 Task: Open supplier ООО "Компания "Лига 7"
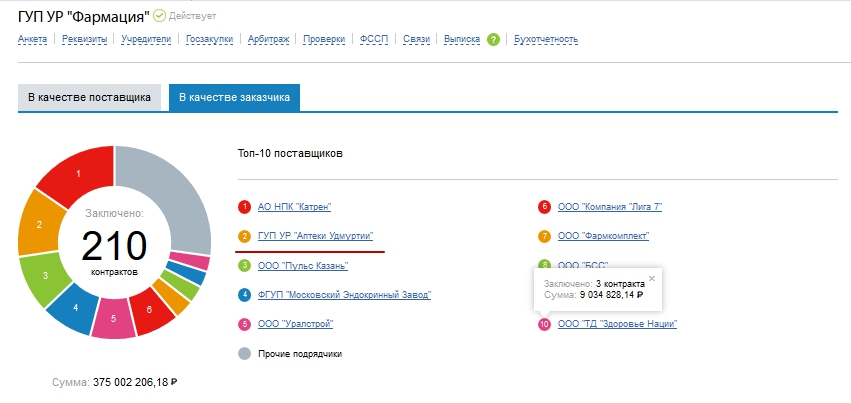point(610,207)
